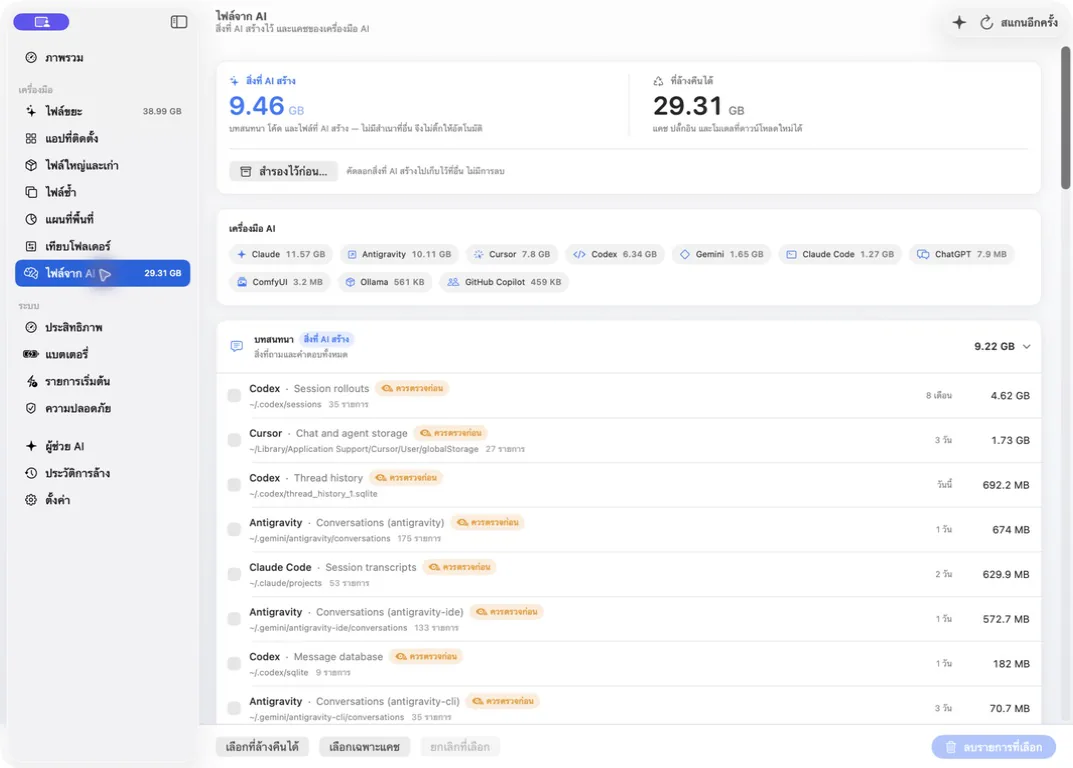
Task: Click the เทียบโฟลเดอร์ compare icon
Action: (x=31, y=246)
